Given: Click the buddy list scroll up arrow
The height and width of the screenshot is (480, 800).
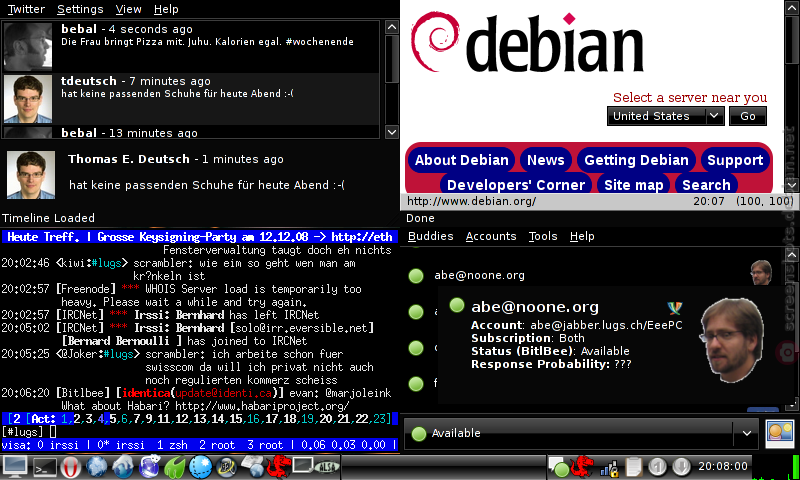Looking at the screenshot, I should [792, 254].
